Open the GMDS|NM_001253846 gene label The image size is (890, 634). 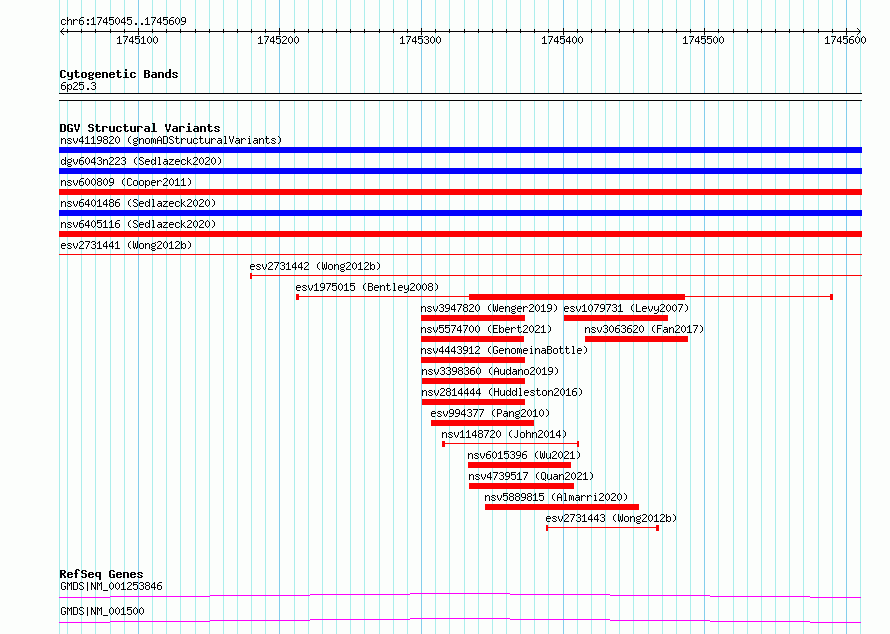(x=111, y=586)
